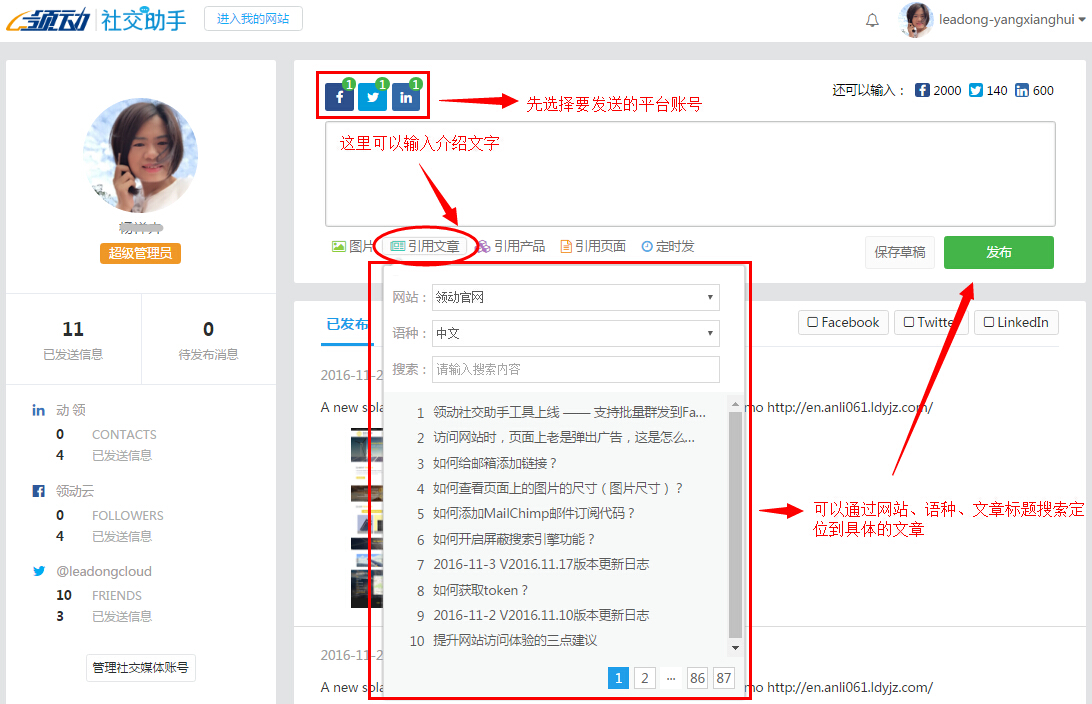Image resolution: width=1092 pixels, height=704 pixels.
Task: Toggle the Facebook filter checkbox
Action: tap(813, 323)
